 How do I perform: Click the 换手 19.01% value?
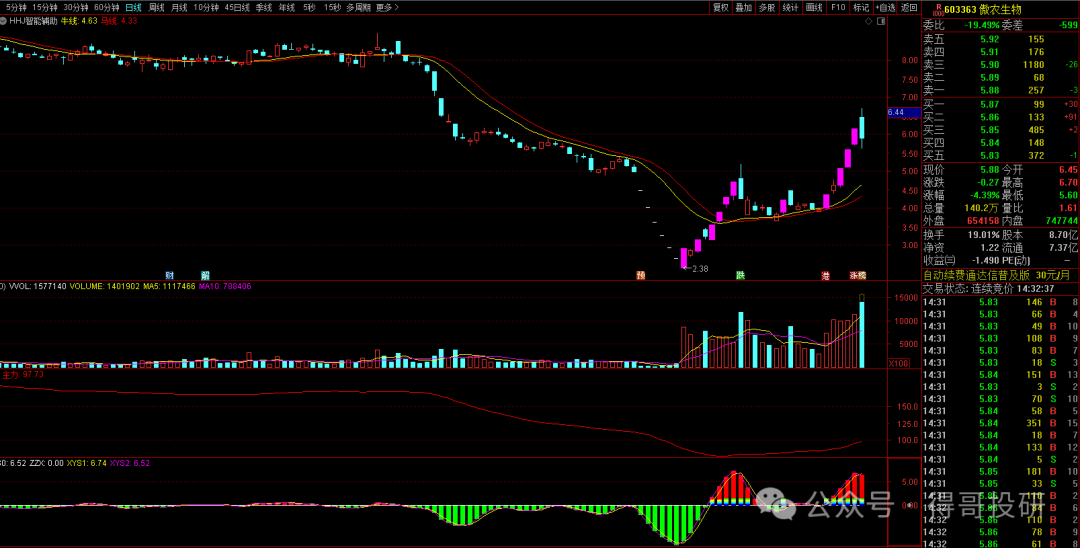[983, 235]
